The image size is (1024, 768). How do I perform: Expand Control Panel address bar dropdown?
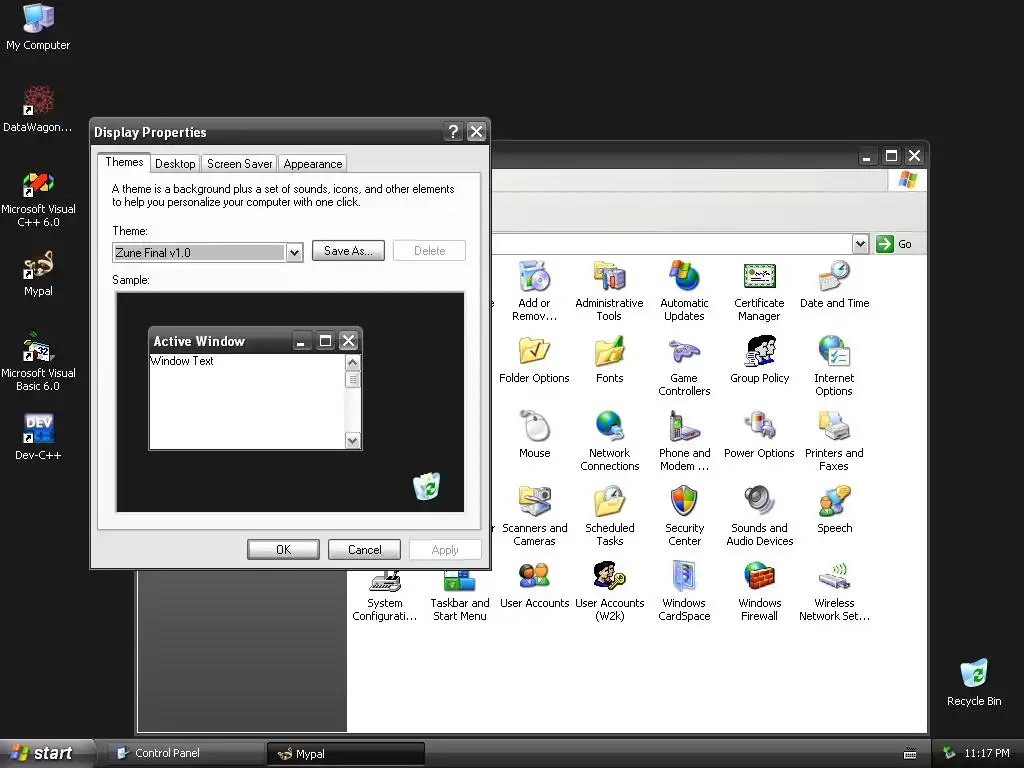(x=860, y=244)
